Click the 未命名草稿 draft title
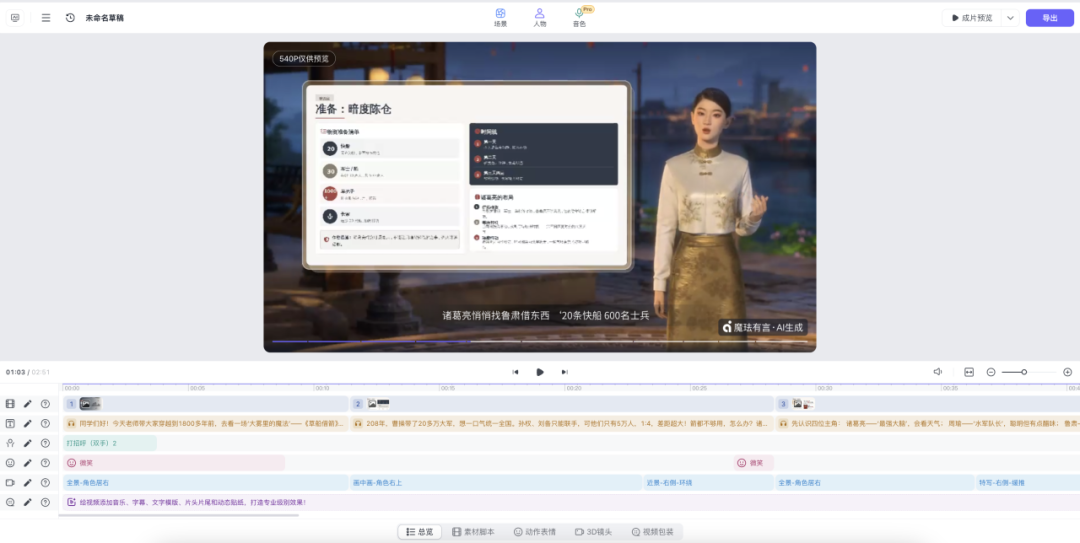Image resolution: width=1080 pixels, height=543 pixels. [105, 18]
